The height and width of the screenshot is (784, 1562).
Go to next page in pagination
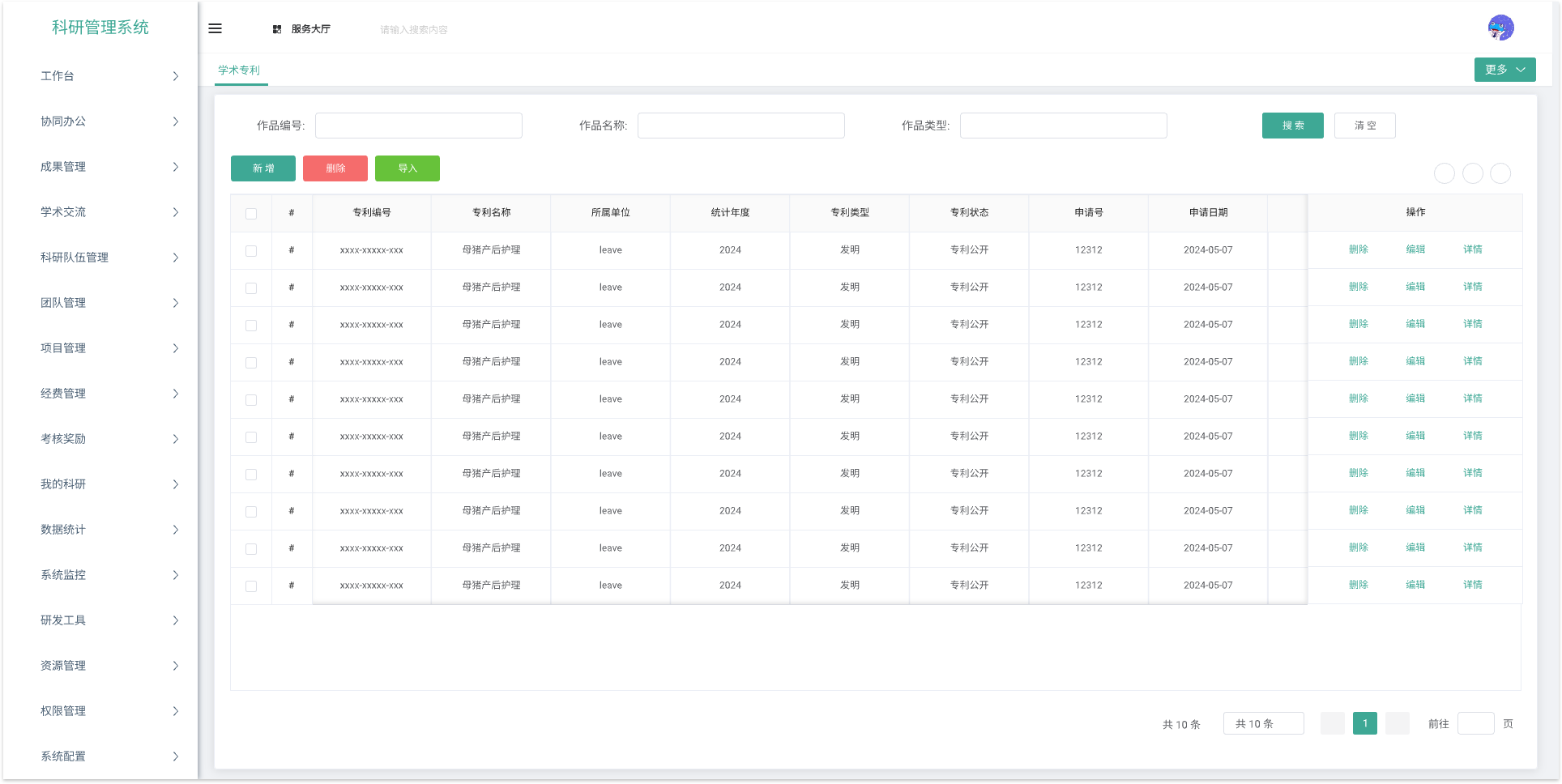pos(1397,723)
